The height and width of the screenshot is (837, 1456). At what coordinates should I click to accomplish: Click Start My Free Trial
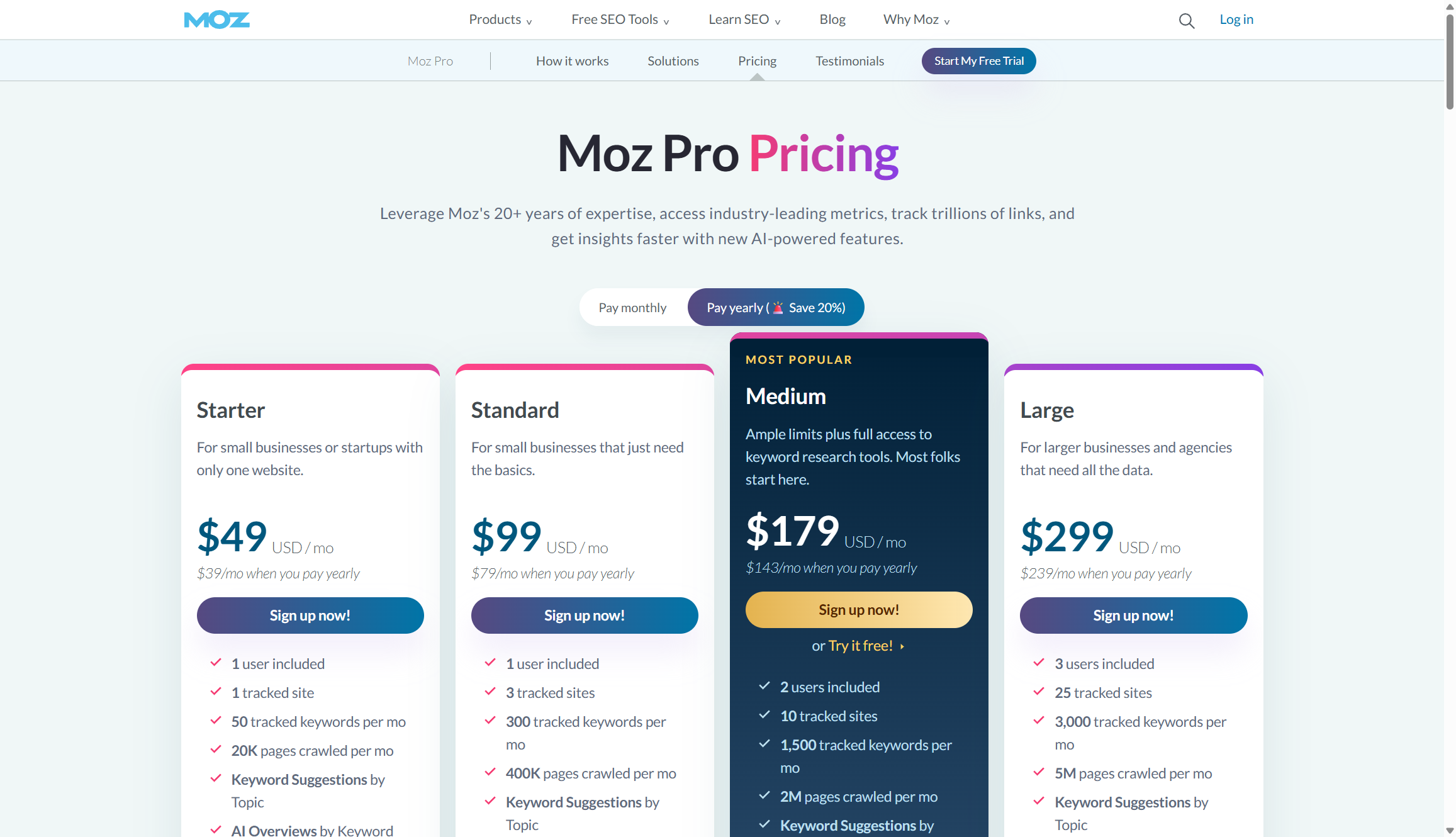pos(978,60)
